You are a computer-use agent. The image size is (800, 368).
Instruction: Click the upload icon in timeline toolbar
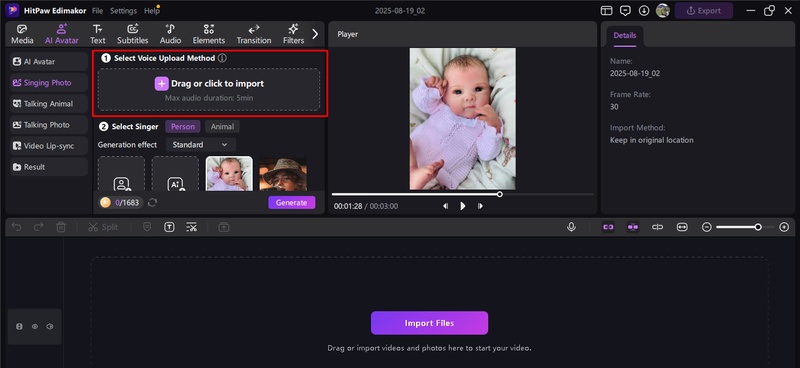223,227
